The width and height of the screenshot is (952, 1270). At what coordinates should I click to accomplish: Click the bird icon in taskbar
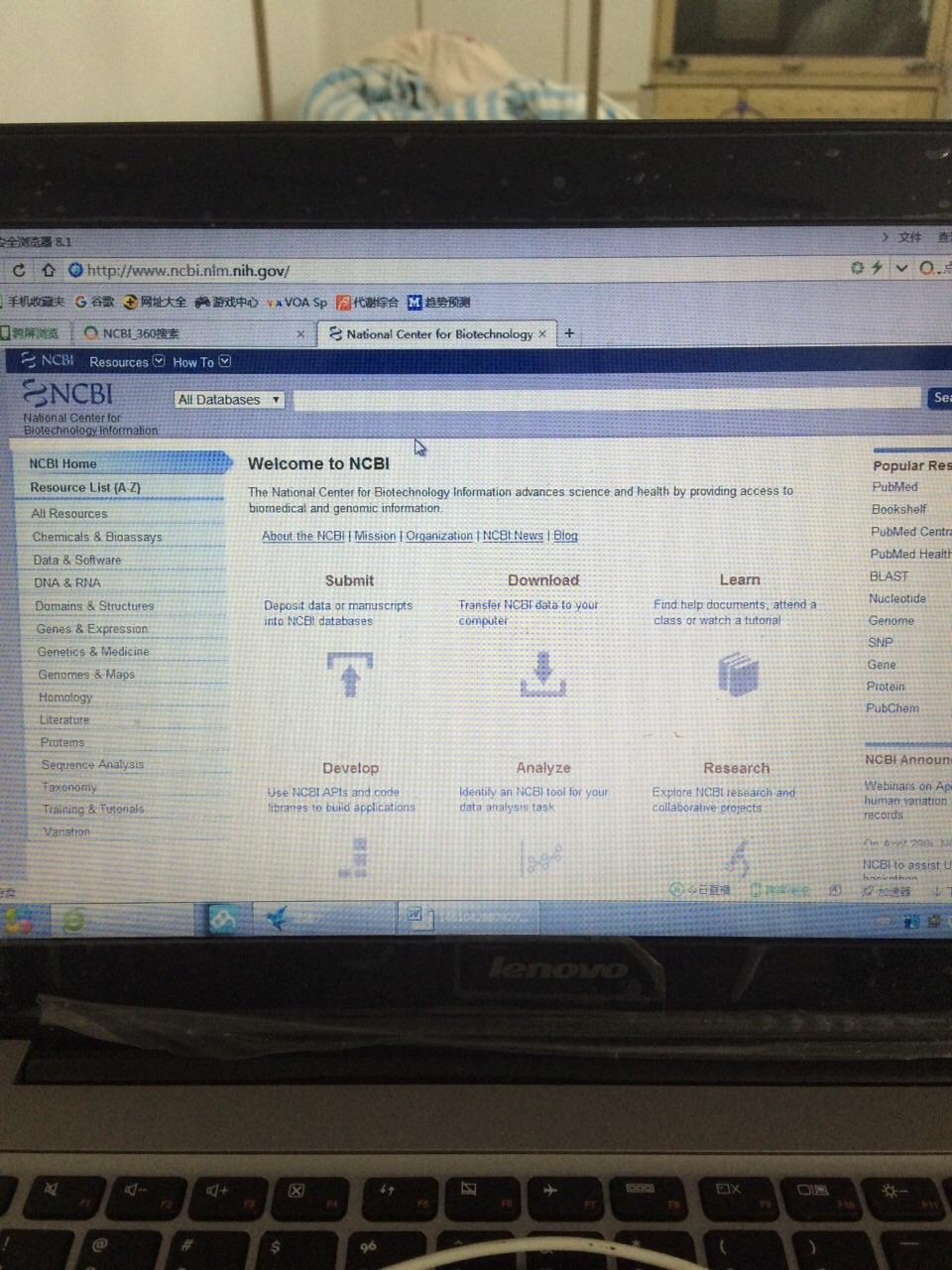coord(278,919)
